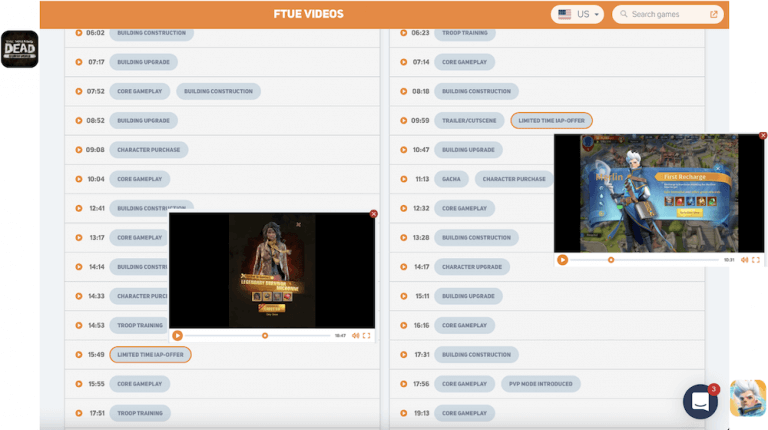The height and width of the screenshot is (430, 768).
Task: Select the highlighted Limited Time IAP-Offer tag at 15:49
Action: (x=150, y=354)
